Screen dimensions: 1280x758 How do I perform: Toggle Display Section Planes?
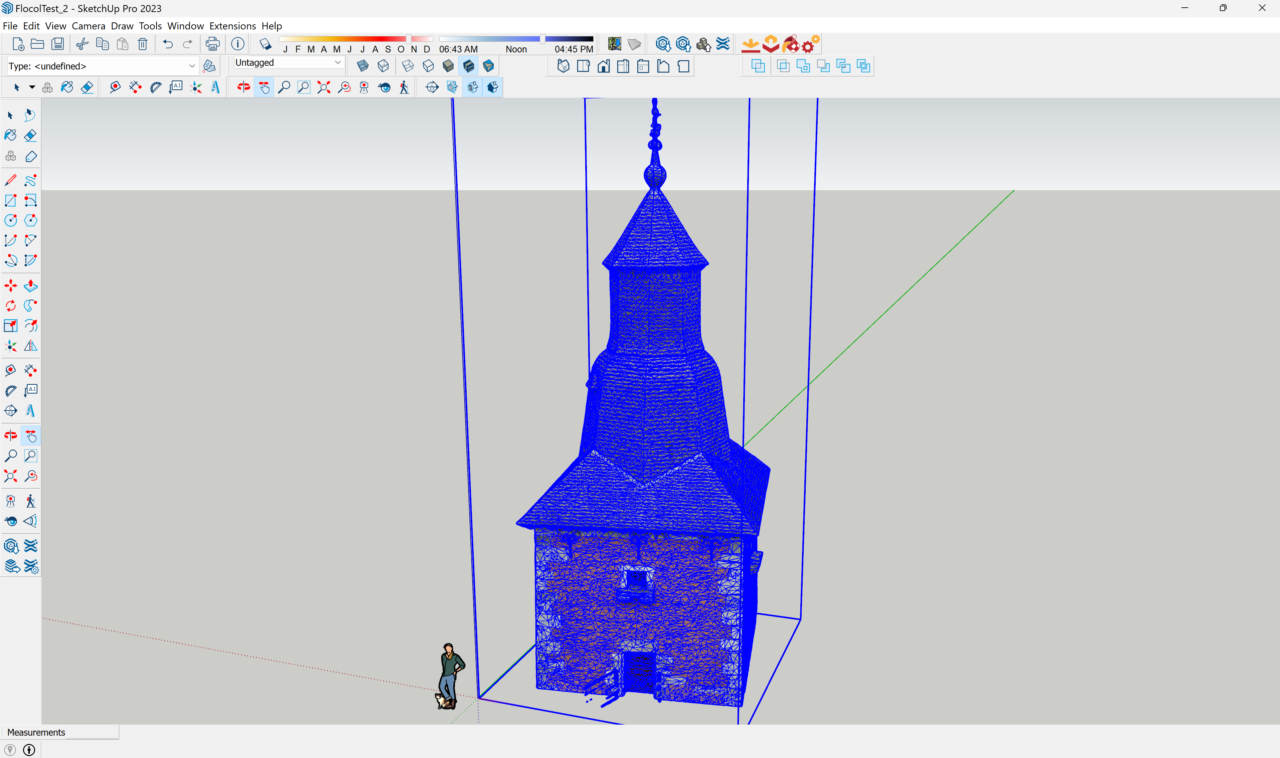coord(452,87)
